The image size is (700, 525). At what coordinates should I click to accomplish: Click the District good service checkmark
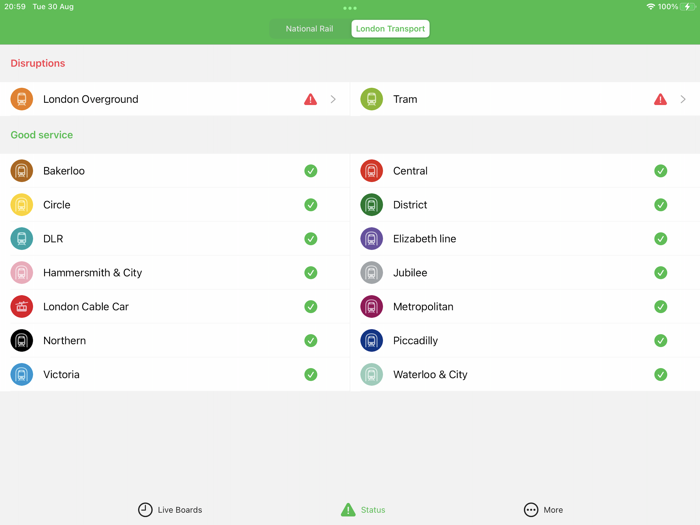click(x=661, y=205)
